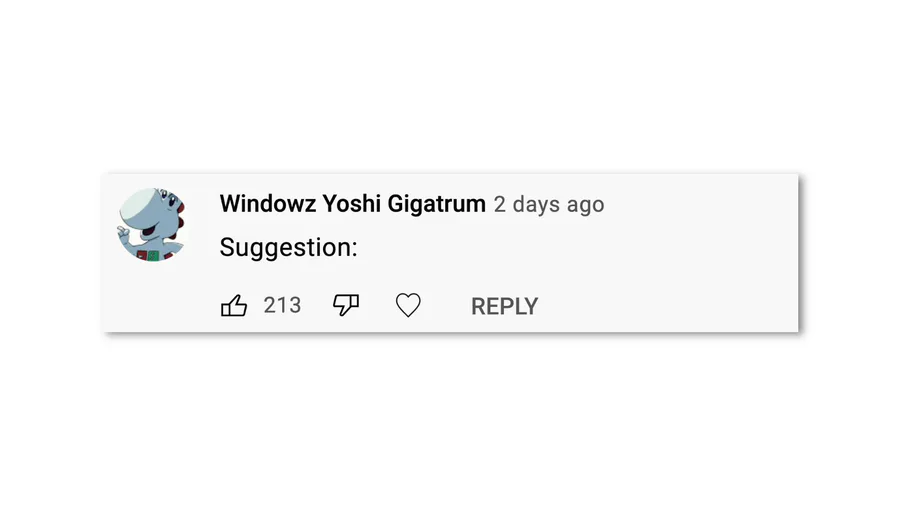
Task: Click the word "ago" in the timestamp
Action: [x=585, y=205]
